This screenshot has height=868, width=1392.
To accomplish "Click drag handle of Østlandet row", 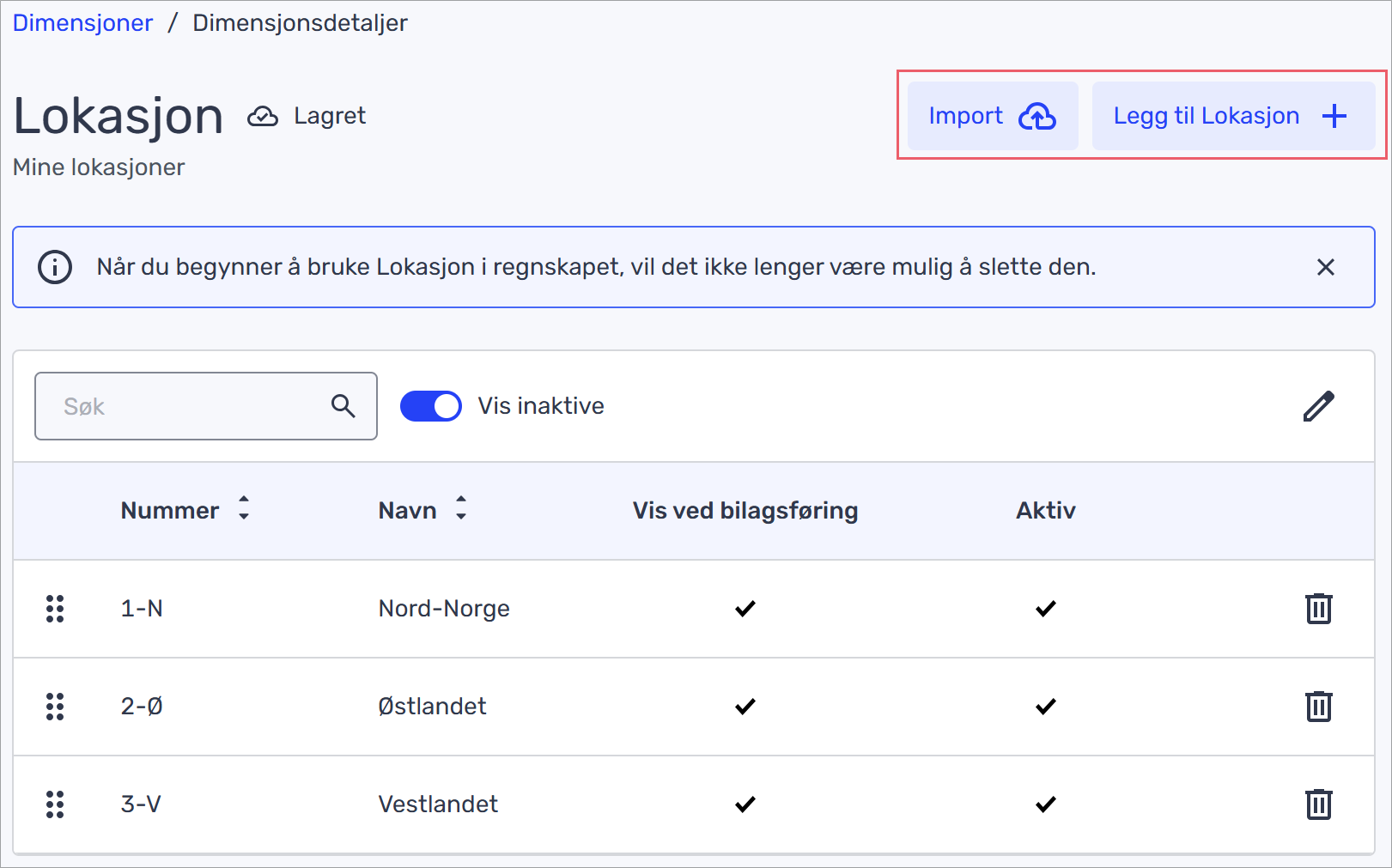I will click(55, 707).
